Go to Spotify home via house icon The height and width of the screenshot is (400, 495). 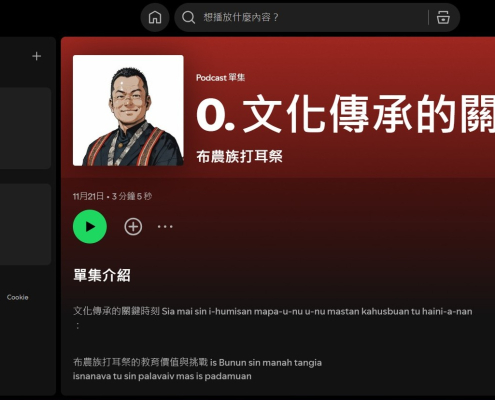click(155, 17)
